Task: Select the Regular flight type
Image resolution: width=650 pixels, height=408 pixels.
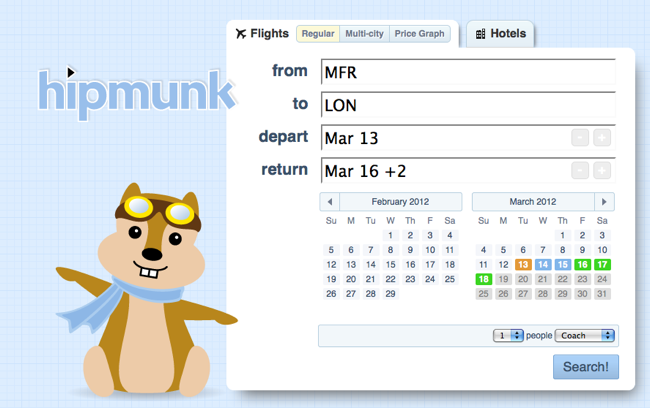Action: tap(318, 34)
